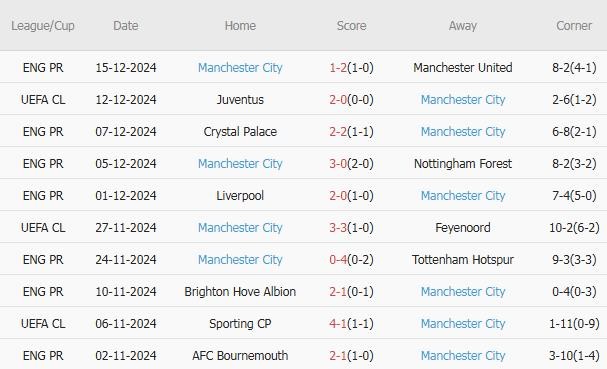Select Manchester City away link versus Juventus
The image size is (607, 369).
click(463, 100)
